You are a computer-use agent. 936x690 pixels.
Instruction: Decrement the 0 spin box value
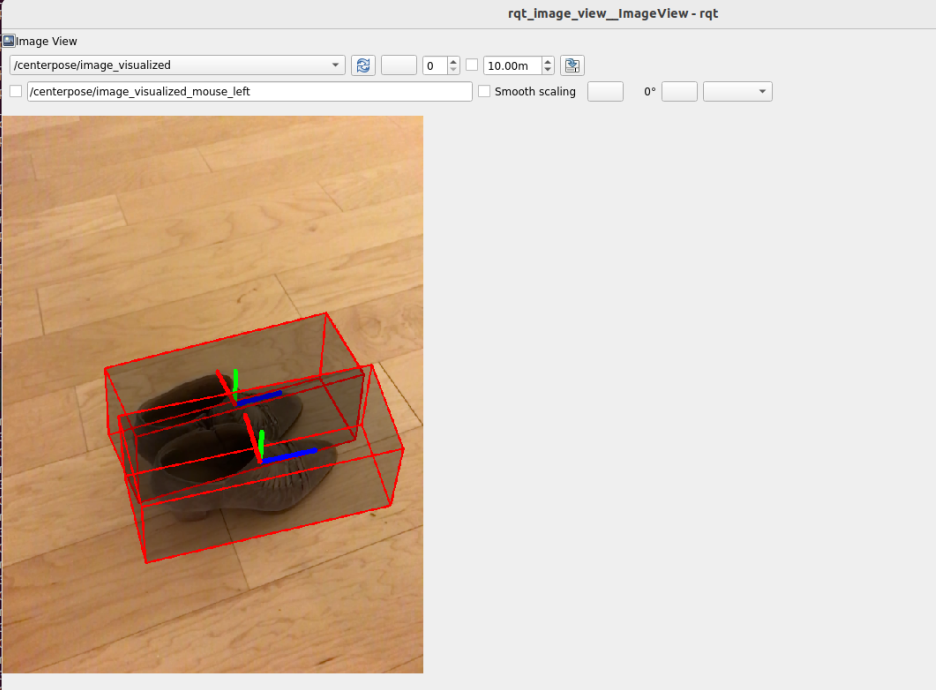(453, 70)
